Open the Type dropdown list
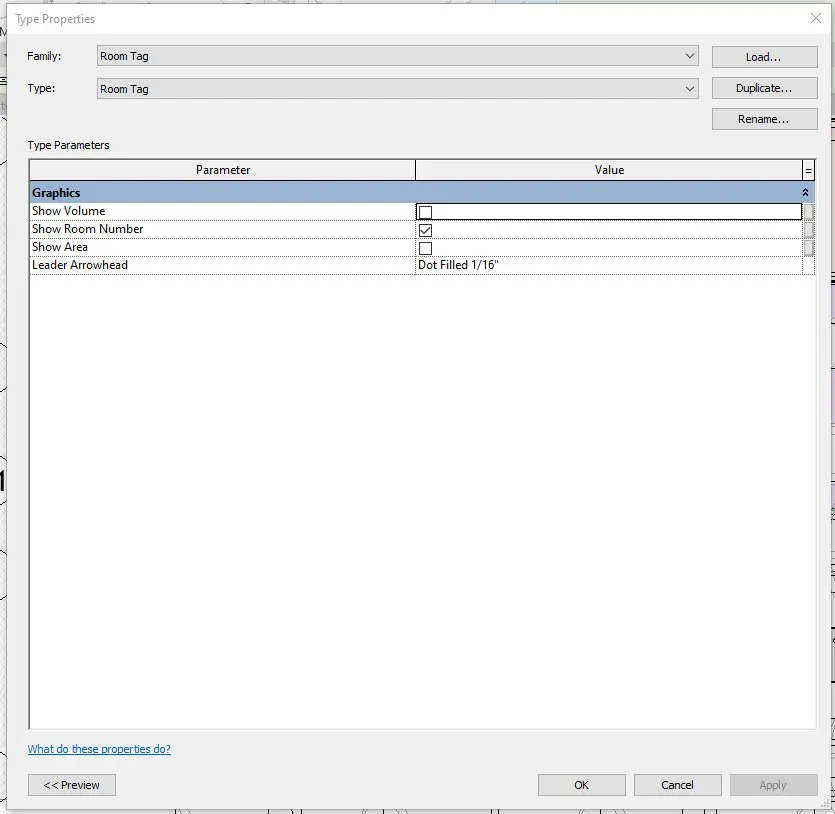This screenshot has width=835, height=814. (x=690, y=89)
